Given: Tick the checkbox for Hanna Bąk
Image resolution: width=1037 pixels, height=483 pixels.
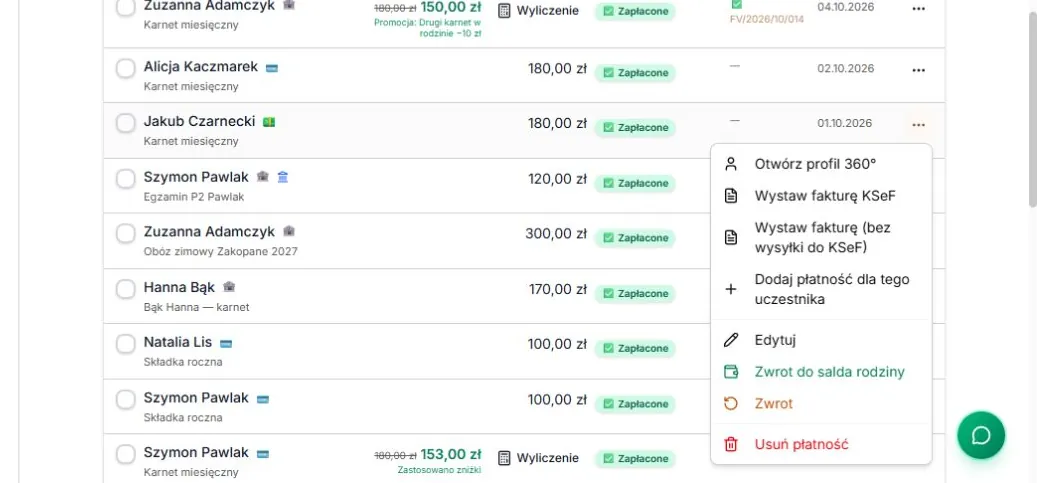Looking at the screenshot, I should pos(126,289).
